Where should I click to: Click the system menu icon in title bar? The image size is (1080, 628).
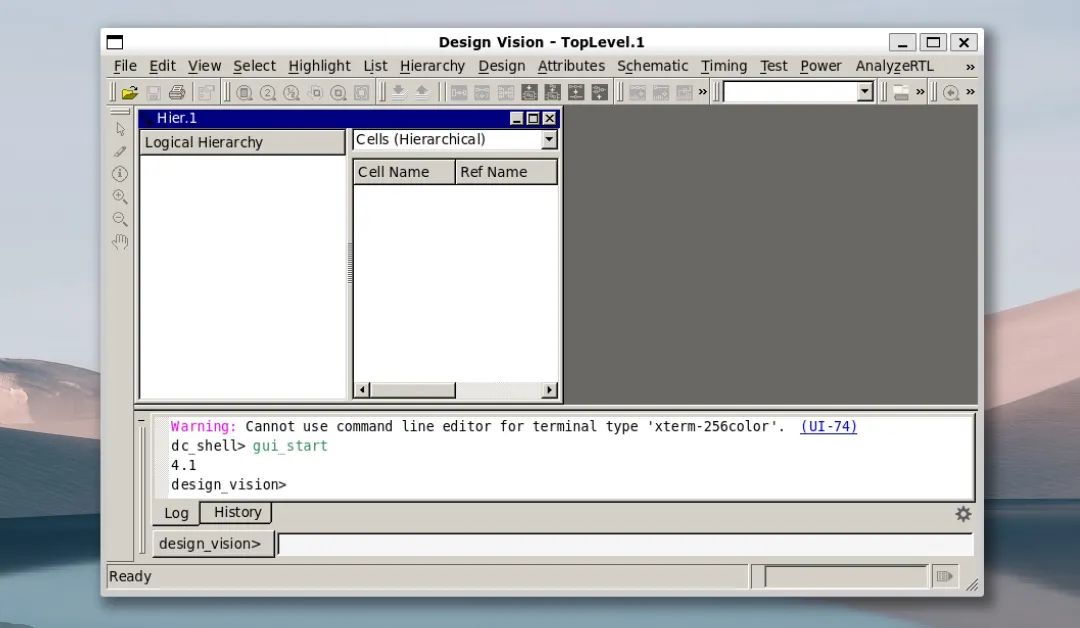point(115,42)
